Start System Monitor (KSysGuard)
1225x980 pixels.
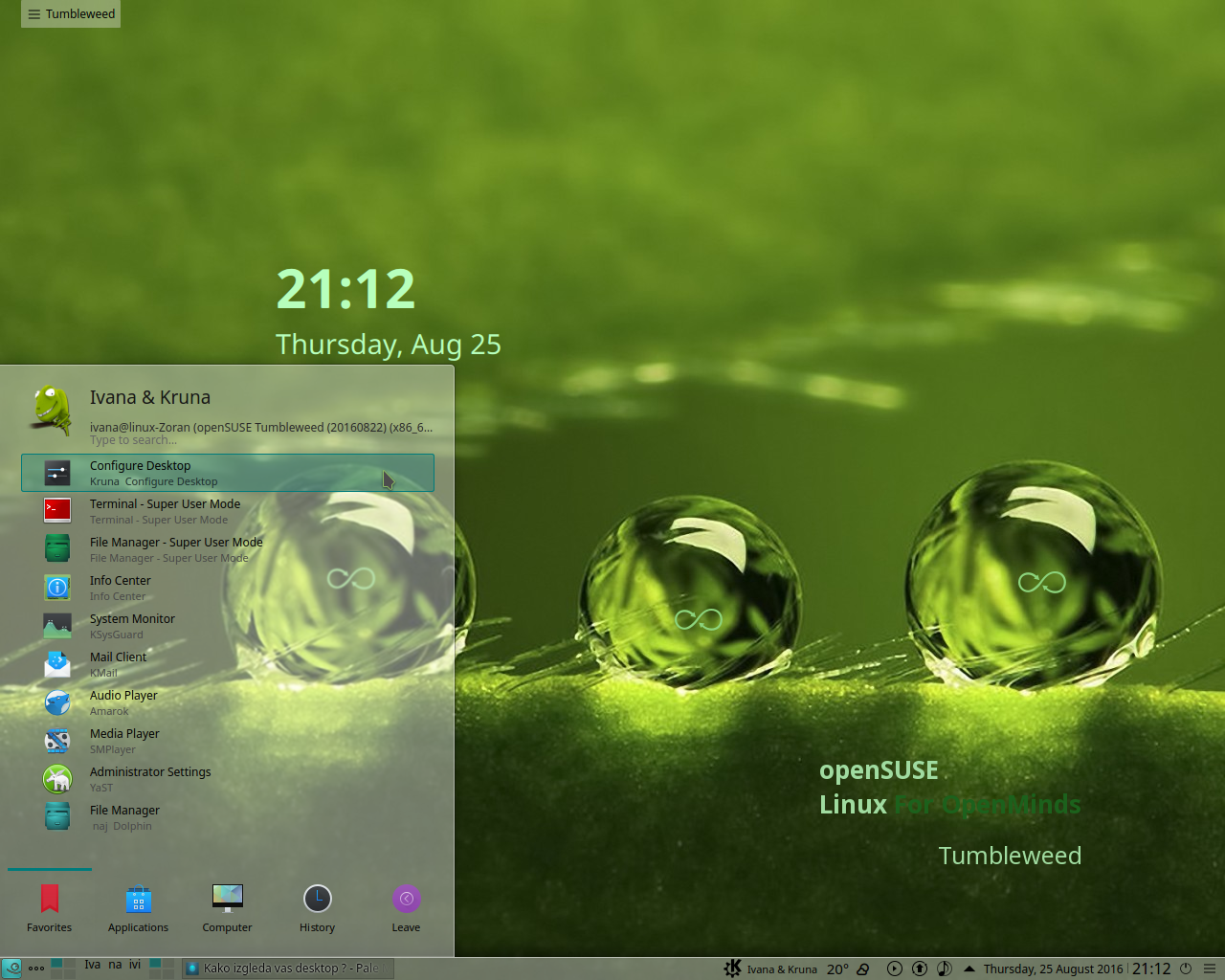[x=228, y=626]
